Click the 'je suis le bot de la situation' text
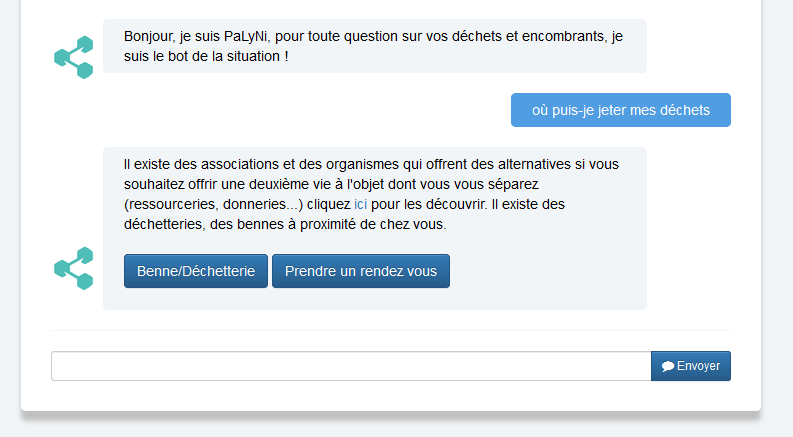Image resolution: width=793 pixels, height=437 pixels. pos(206,56)
